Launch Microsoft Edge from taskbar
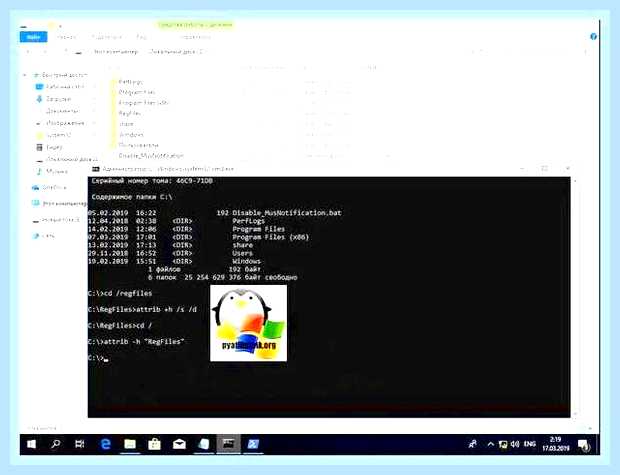620x475 pixels. (x=105, y=444)
